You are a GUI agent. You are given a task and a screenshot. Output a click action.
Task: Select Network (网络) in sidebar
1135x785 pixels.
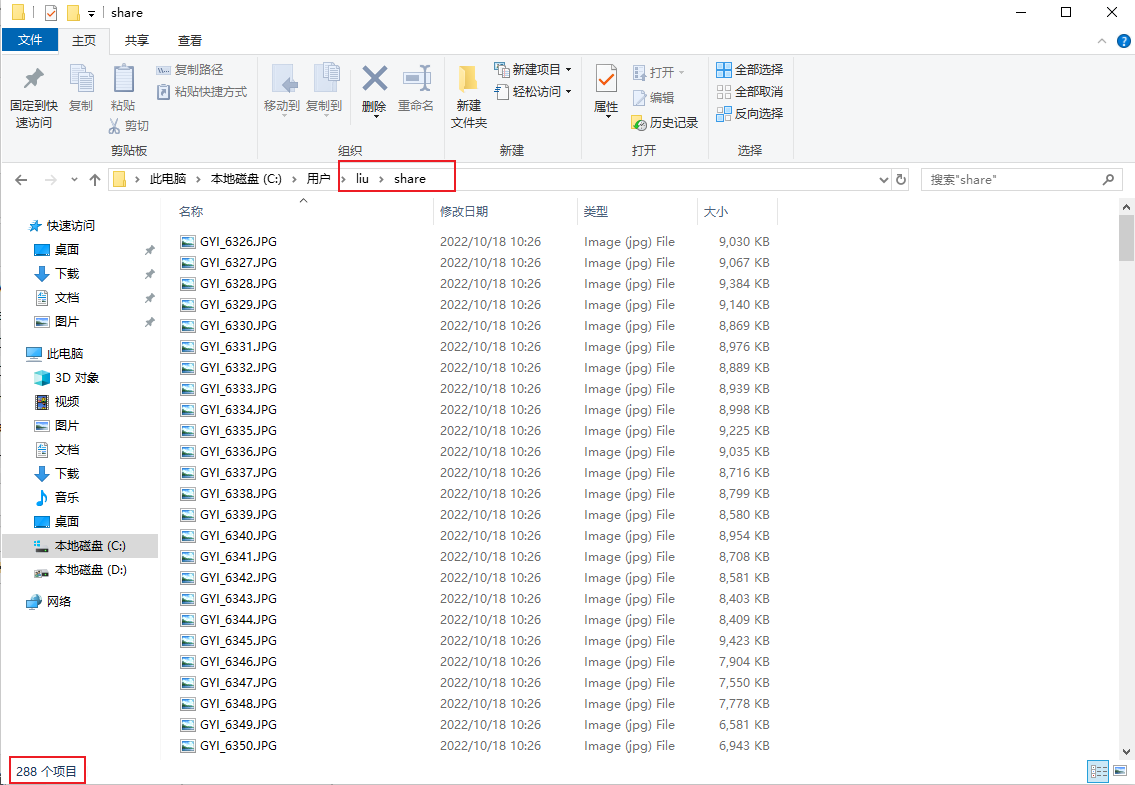[59, 601]
